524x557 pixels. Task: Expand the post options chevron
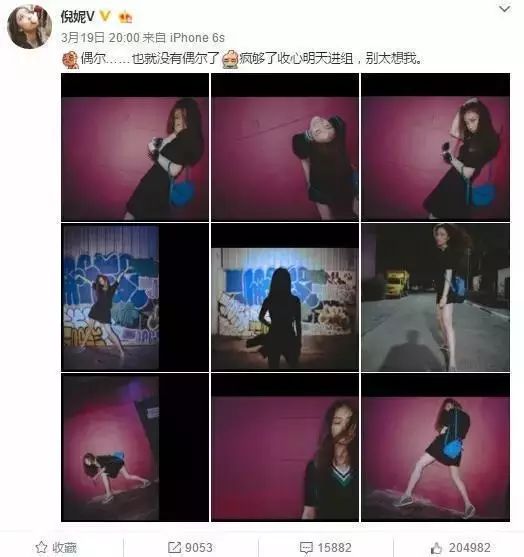[504, 9]
